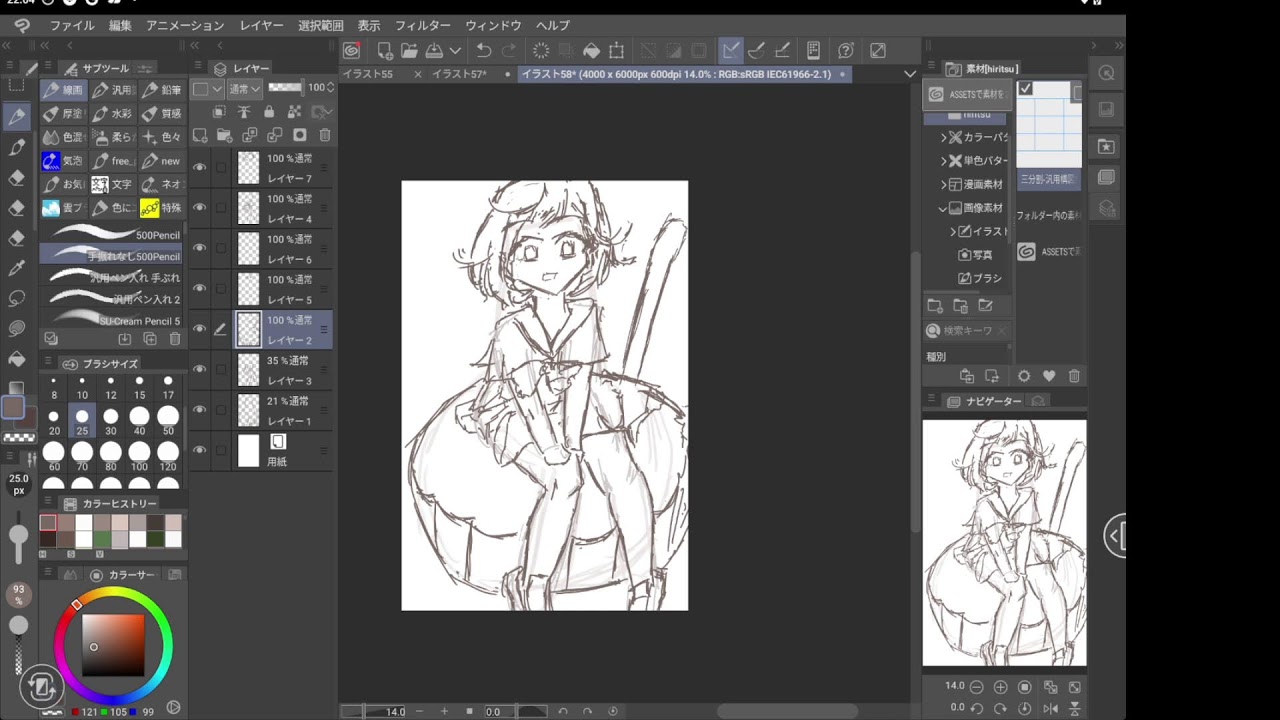Select the 鉛筆 sub tool group
The height and width of the screenshot is (720, 1280).
point(162,90)
